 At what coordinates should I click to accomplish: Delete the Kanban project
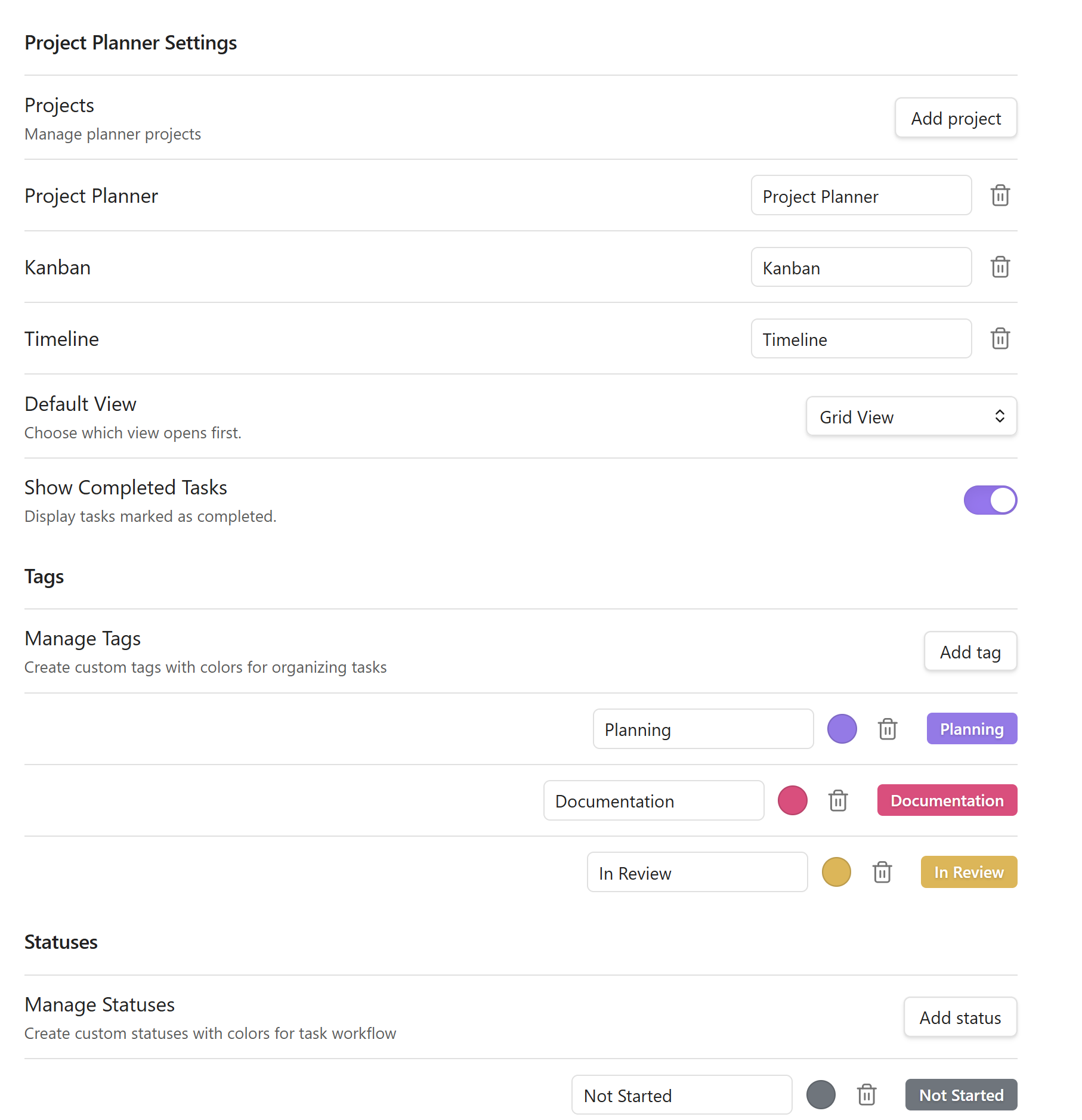(x=1000, y=267)
